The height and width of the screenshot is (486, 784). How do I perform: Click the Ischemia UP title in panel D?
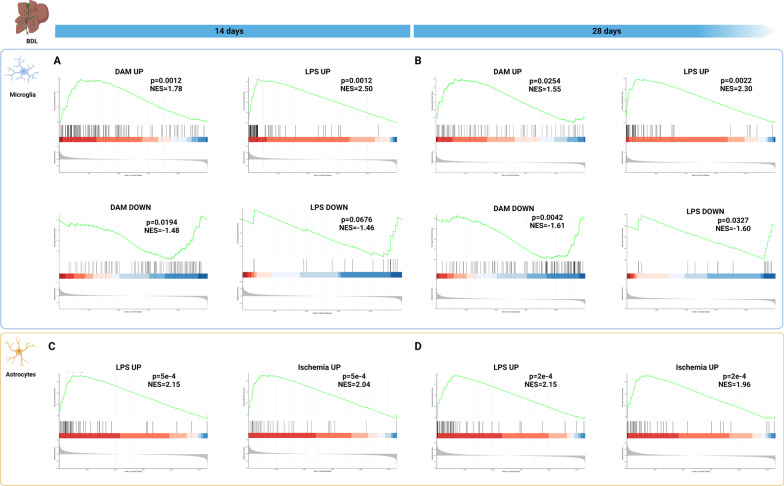click(697, 367)
